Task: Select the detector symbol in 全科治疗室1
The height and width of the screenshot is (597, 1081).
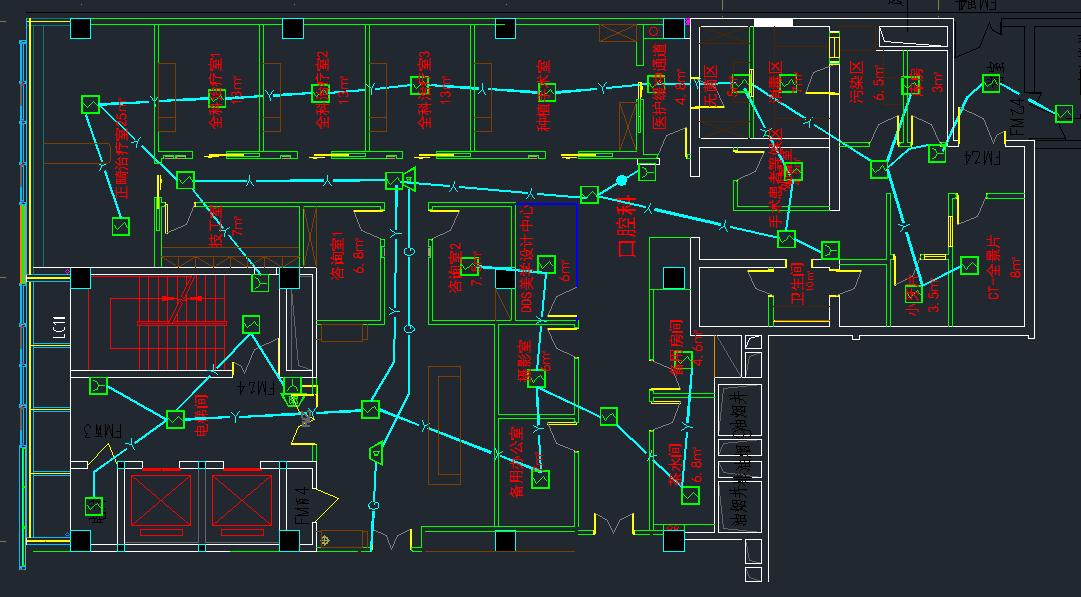Action: (216, 97)
